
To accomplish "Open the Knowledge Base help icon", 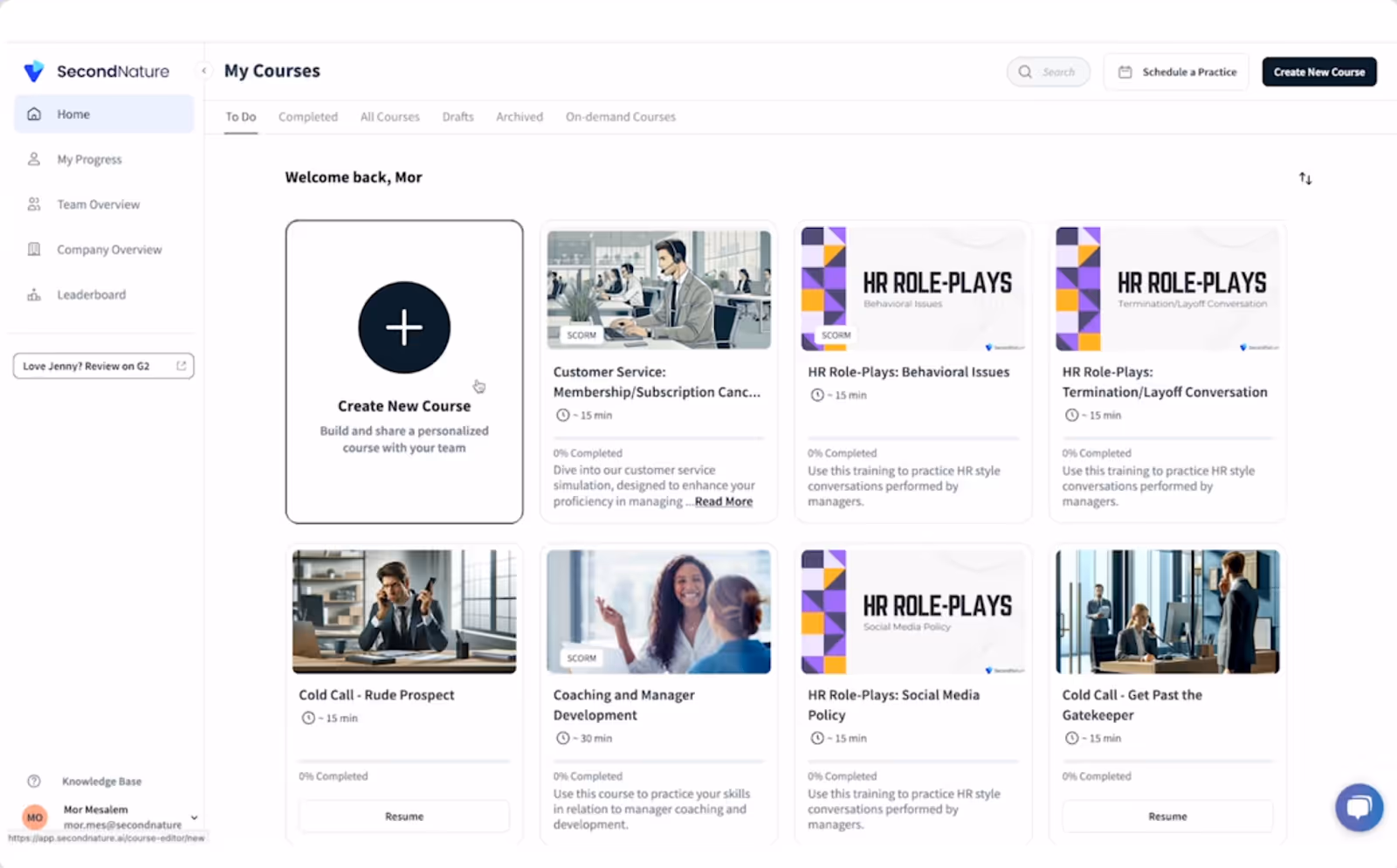I will [34, 782].
